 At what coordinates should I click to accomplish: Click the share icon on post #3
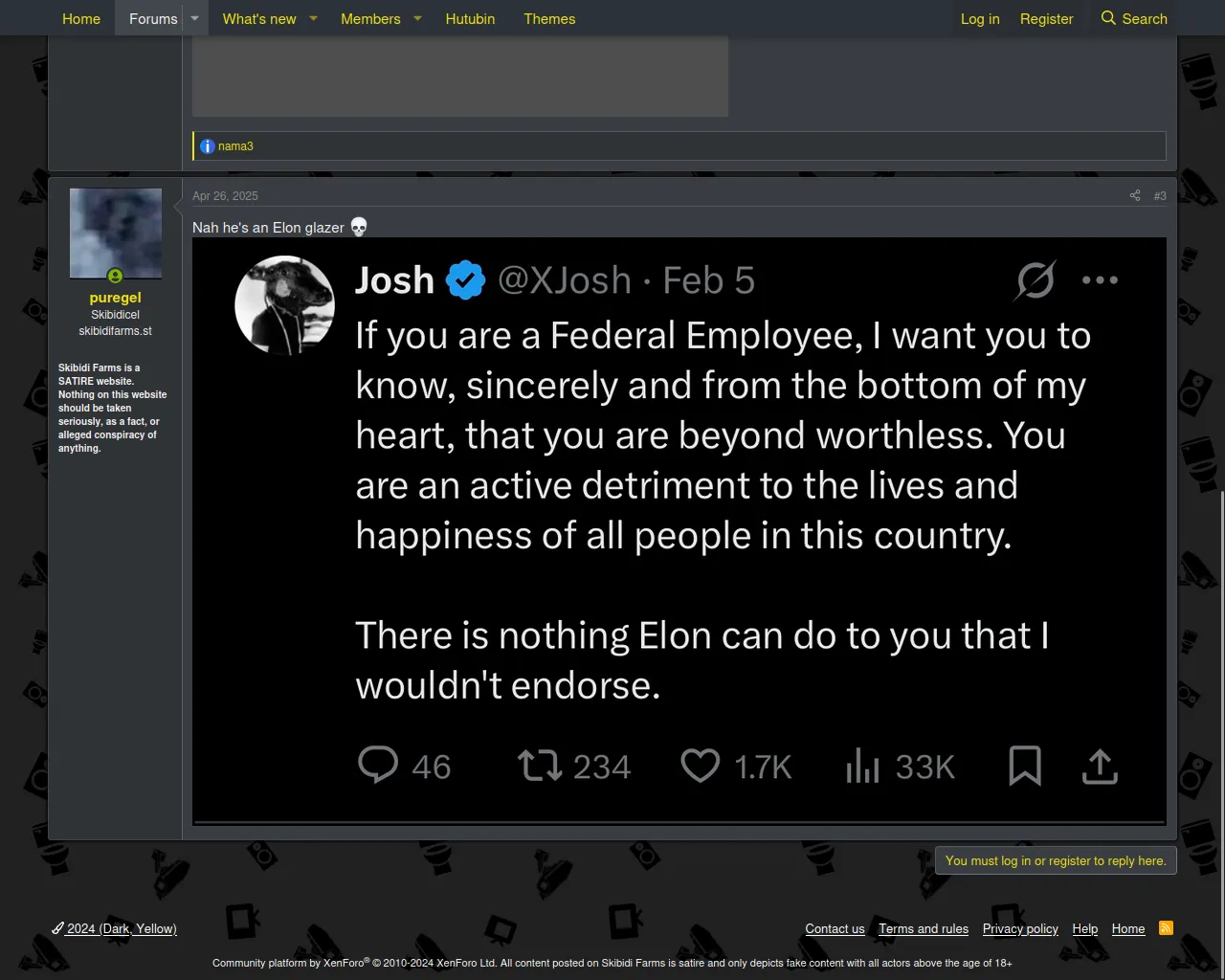[x=1135, y=195]
